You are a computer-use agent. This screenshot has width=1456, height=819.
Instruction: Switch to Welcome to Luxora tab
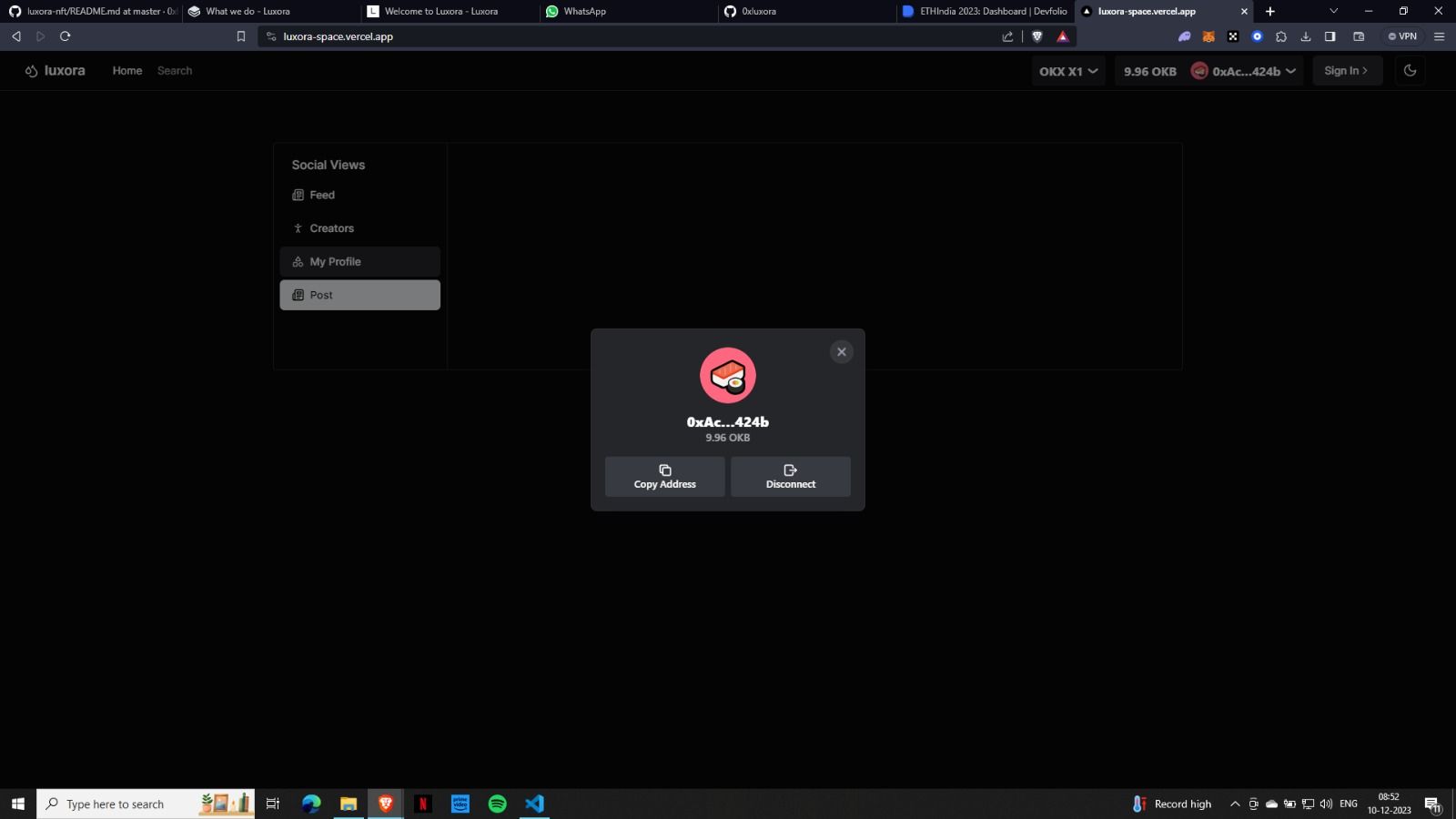point(450,11)
